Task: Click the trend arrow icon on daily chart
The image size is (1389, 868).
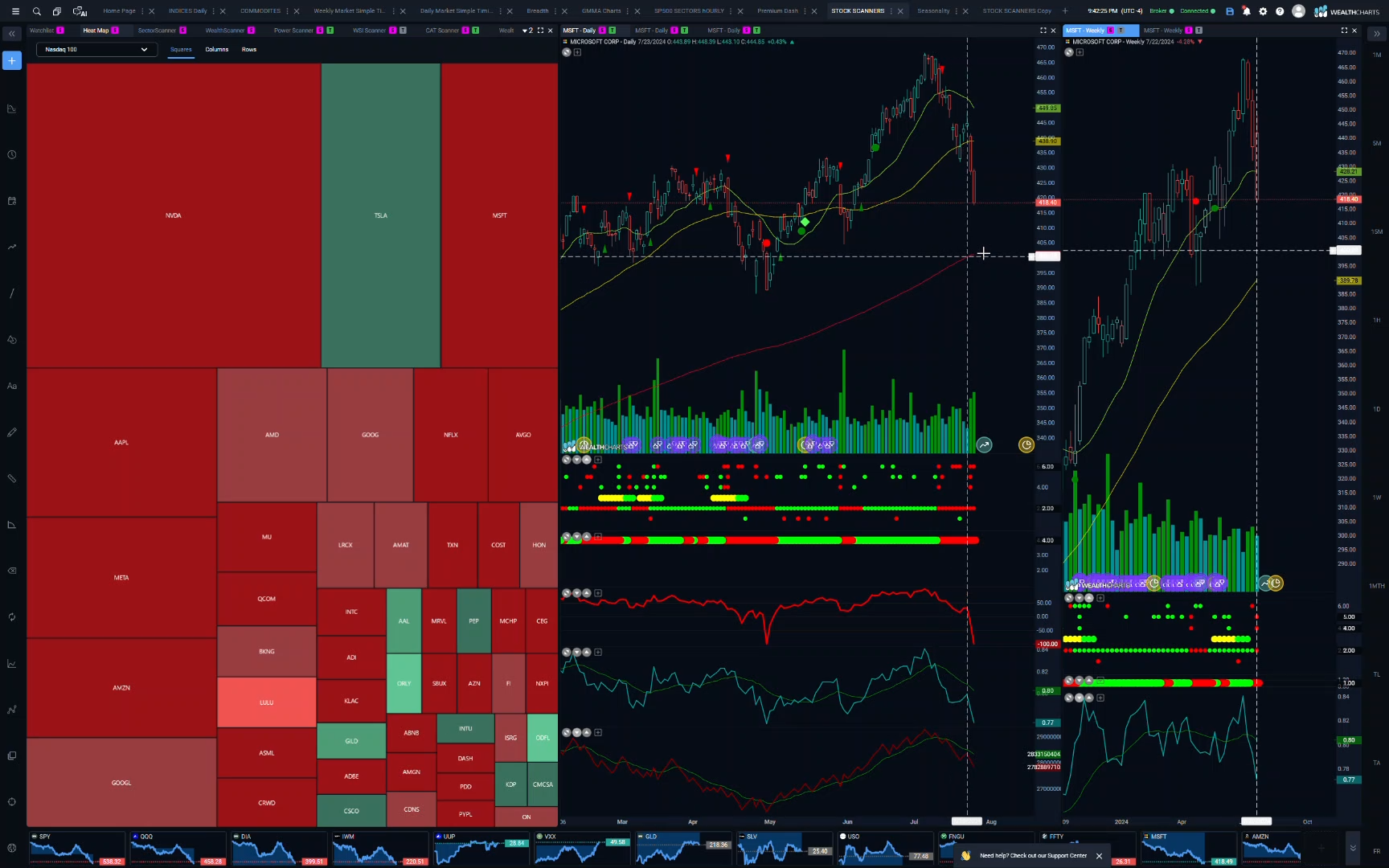Action: pyautogui.click(x=984, y=444)
